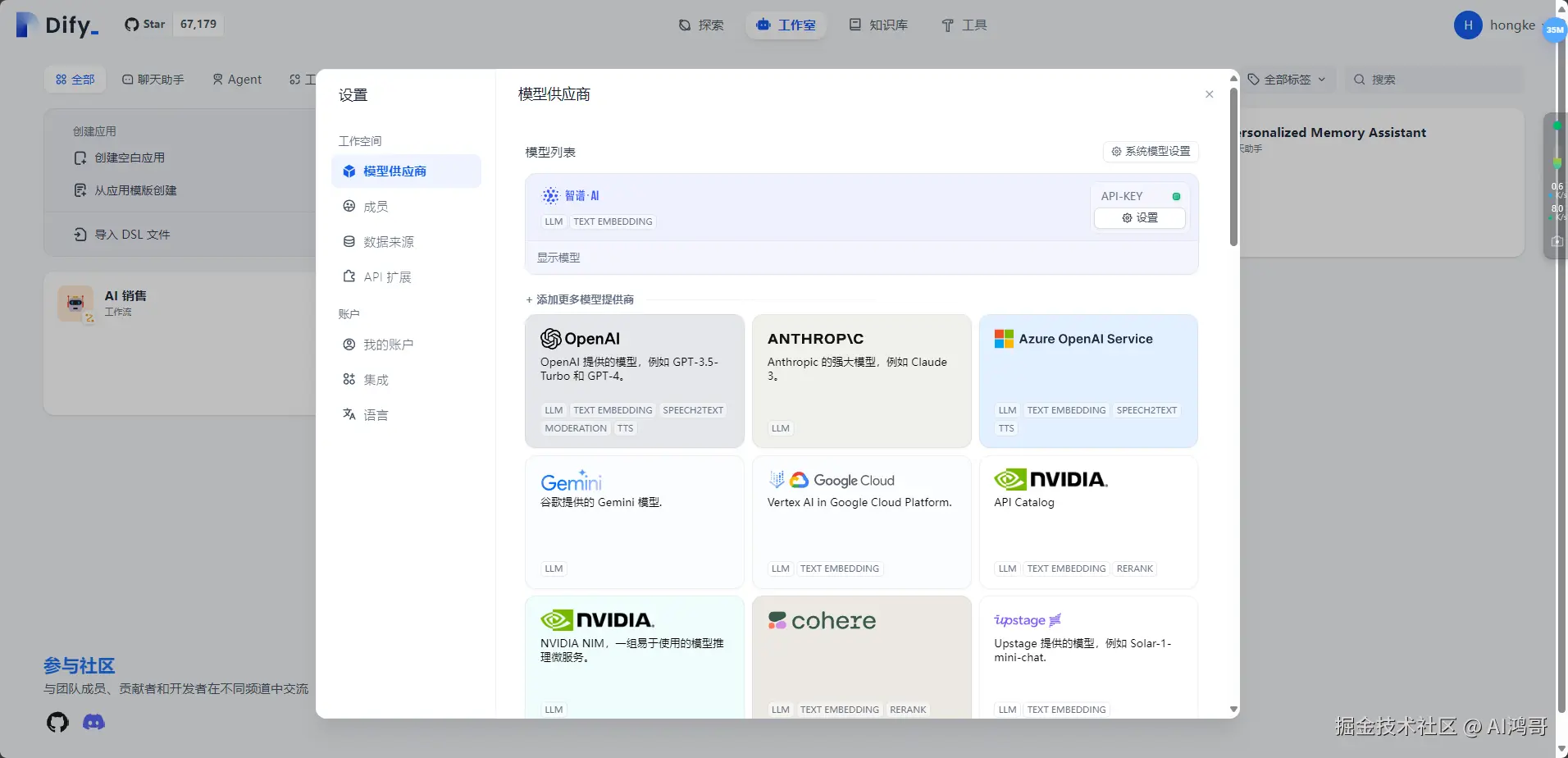Select the NVIDIA API Catalog card

pyautogui.click(x=1089, y=523)
